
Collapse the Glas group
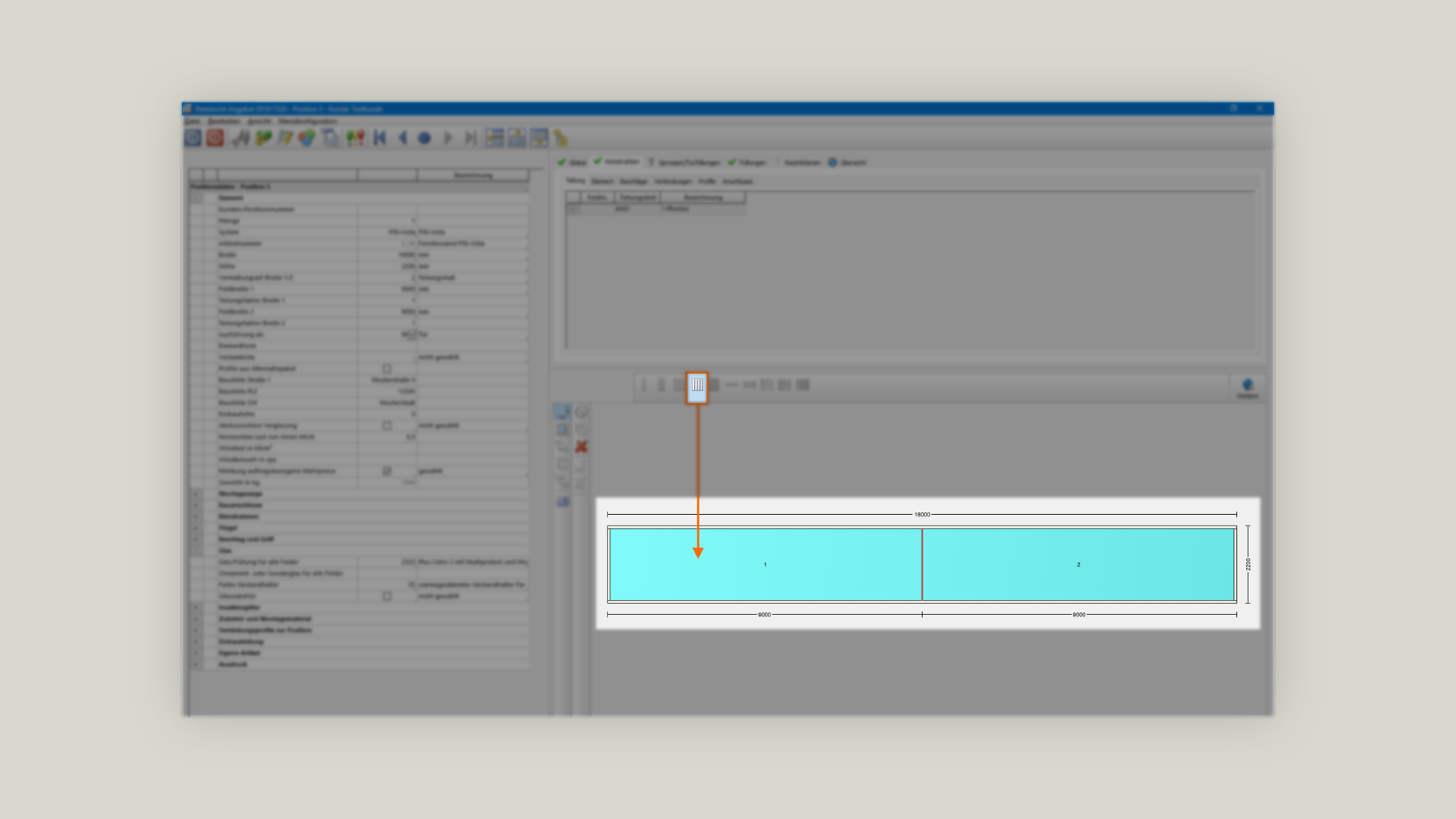point(196,551)
